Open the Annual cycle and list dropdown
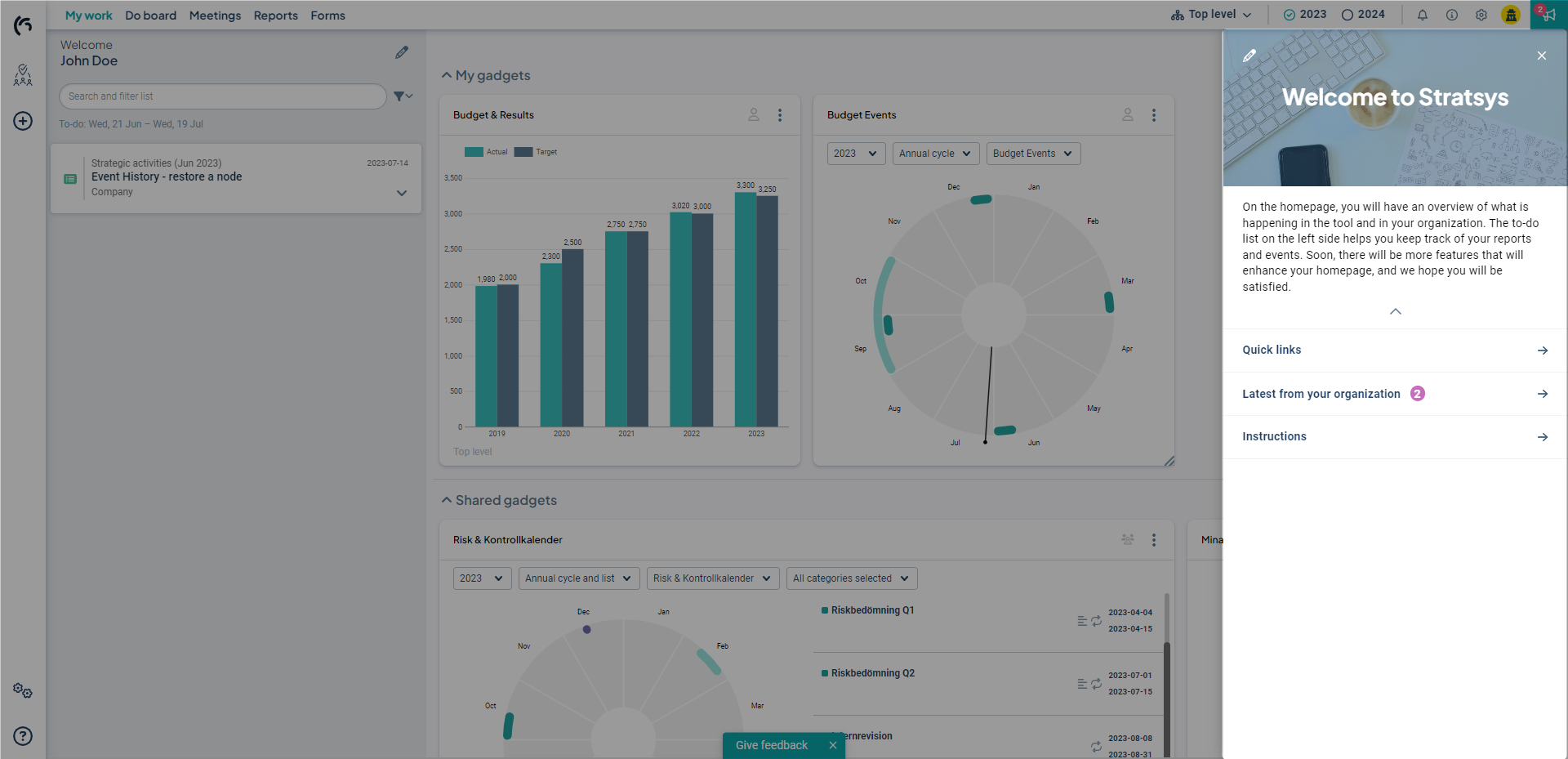1568x759 pixels. pyautogui.click(x=579, y=578)
